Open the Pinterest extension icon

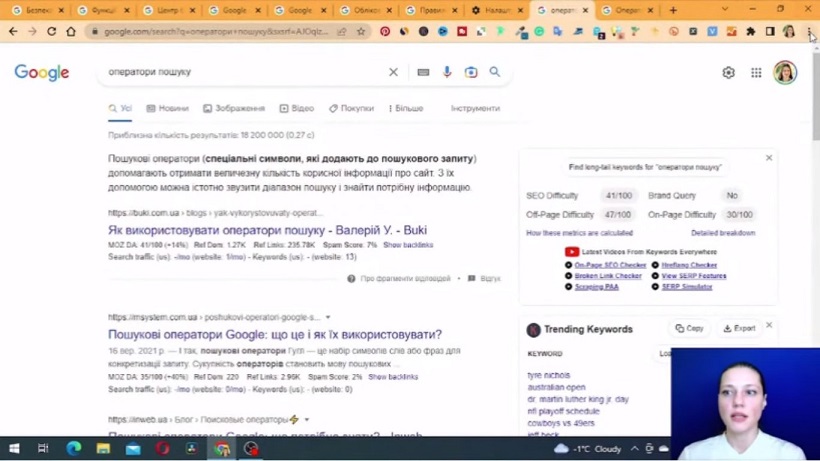tap(385, 31)
